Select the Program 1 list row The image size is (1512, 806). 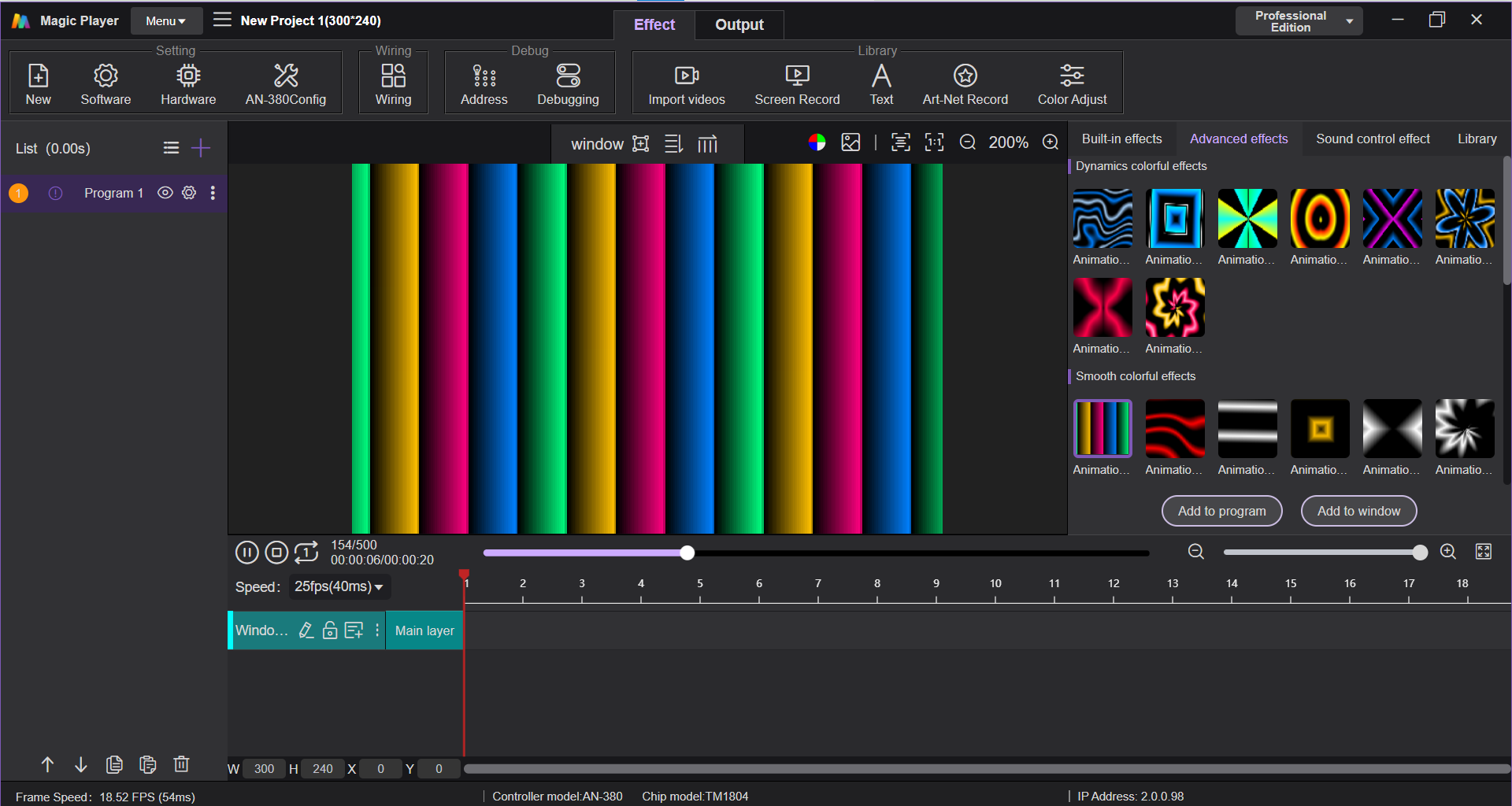click(x=114, y=193)
